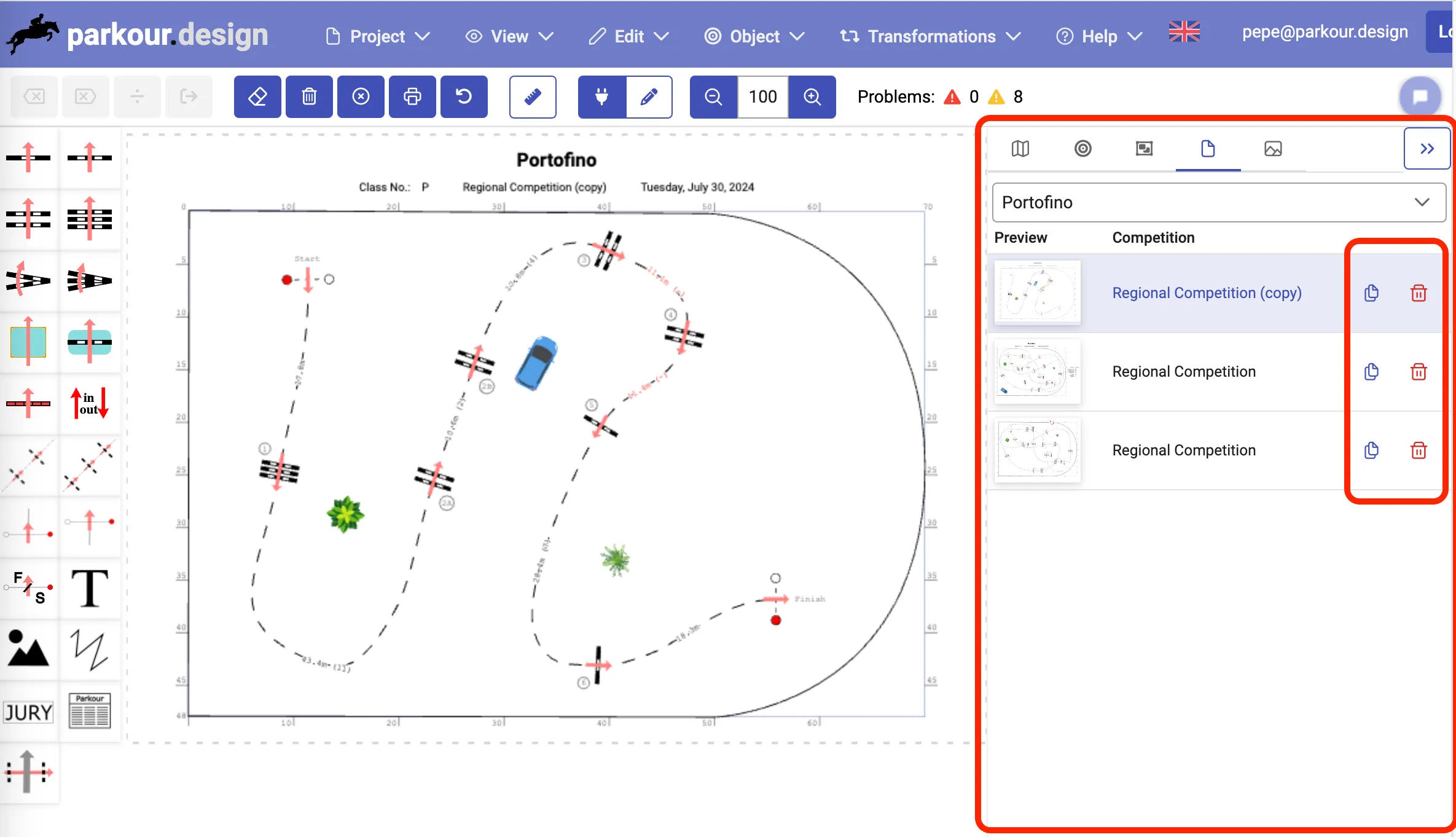Click the zoom percentage field
This screenshot has width=1456, height=837.
pos(762,96)
